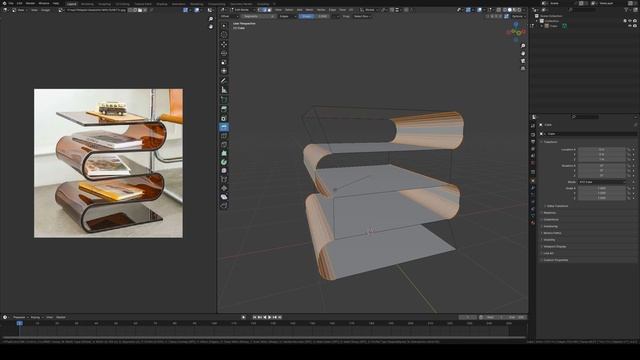Image resolution: width=640 pixels, height=360 pixels.
Task: Select the Knife tool
Action: (224, 145)
